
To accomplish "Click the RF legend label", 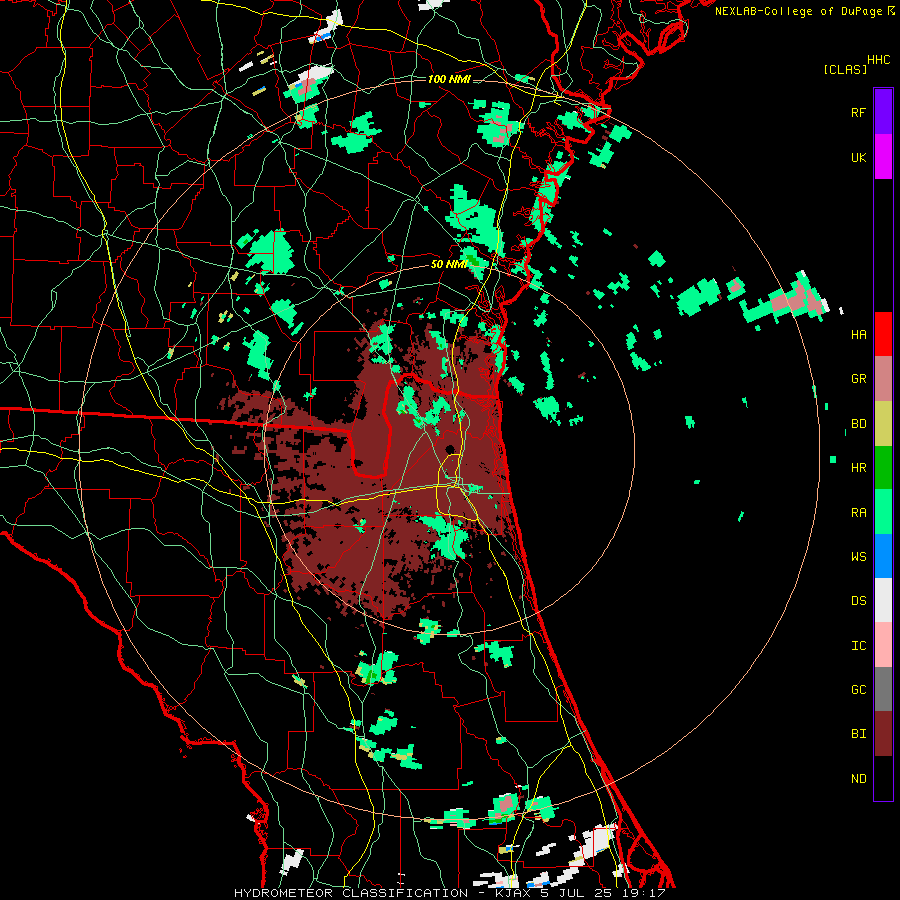I will 858,112.
